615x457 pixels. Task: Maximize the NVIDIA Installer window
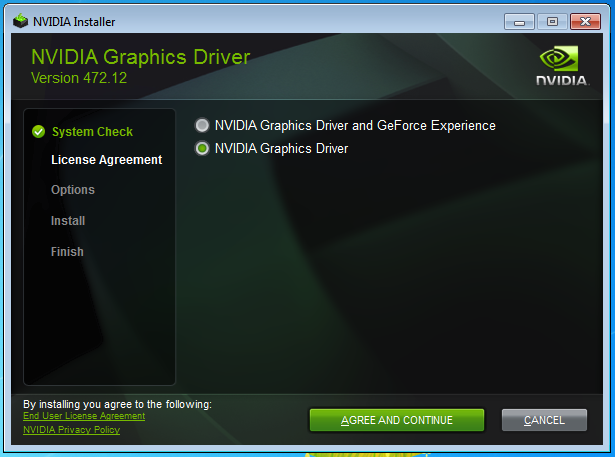(552, 22)
